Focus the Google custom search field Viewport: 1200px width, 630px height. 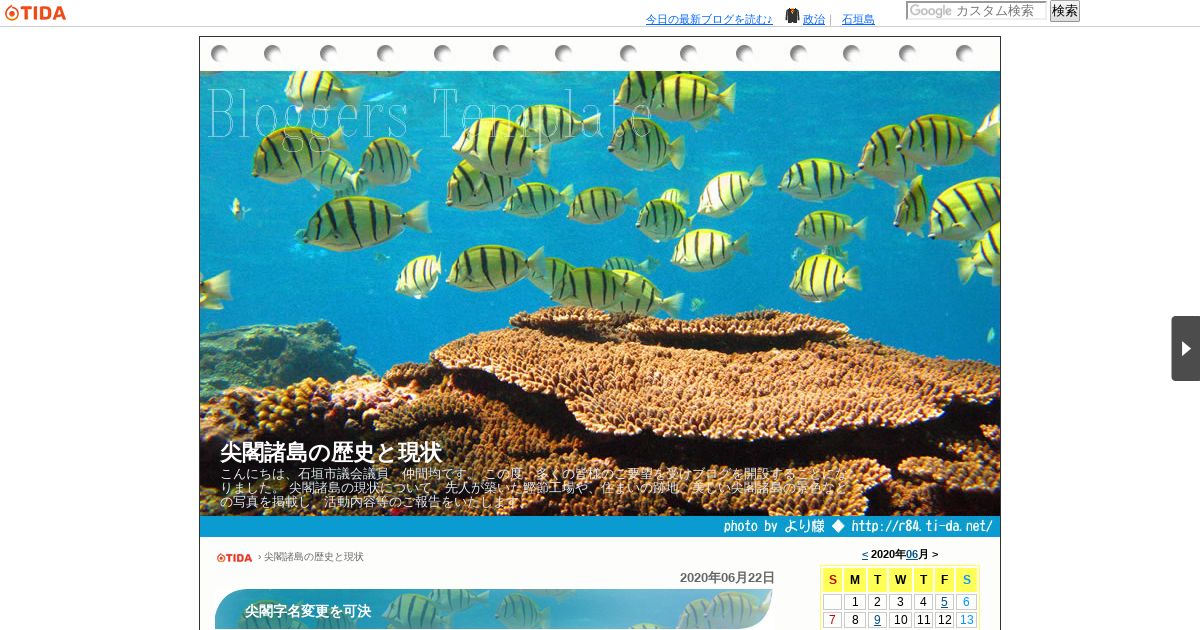tap(976, 11)
